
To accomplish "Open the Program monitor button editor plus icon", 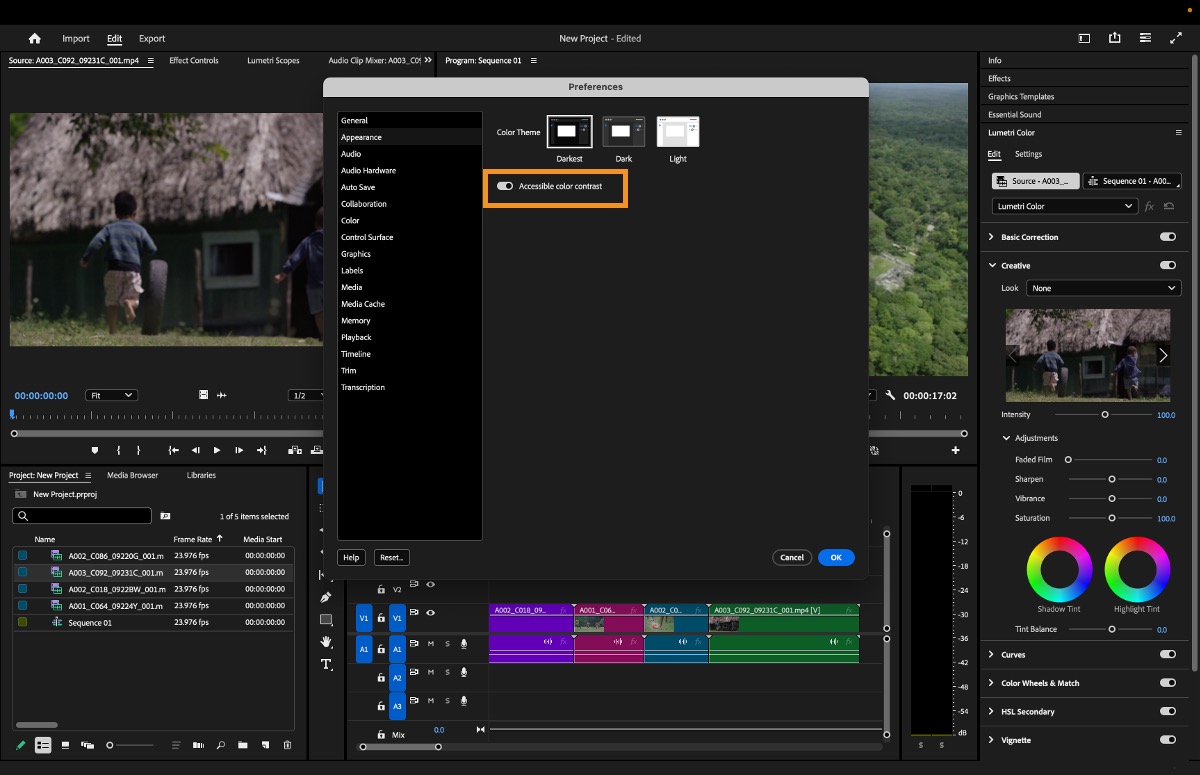I will pos(955,451).
